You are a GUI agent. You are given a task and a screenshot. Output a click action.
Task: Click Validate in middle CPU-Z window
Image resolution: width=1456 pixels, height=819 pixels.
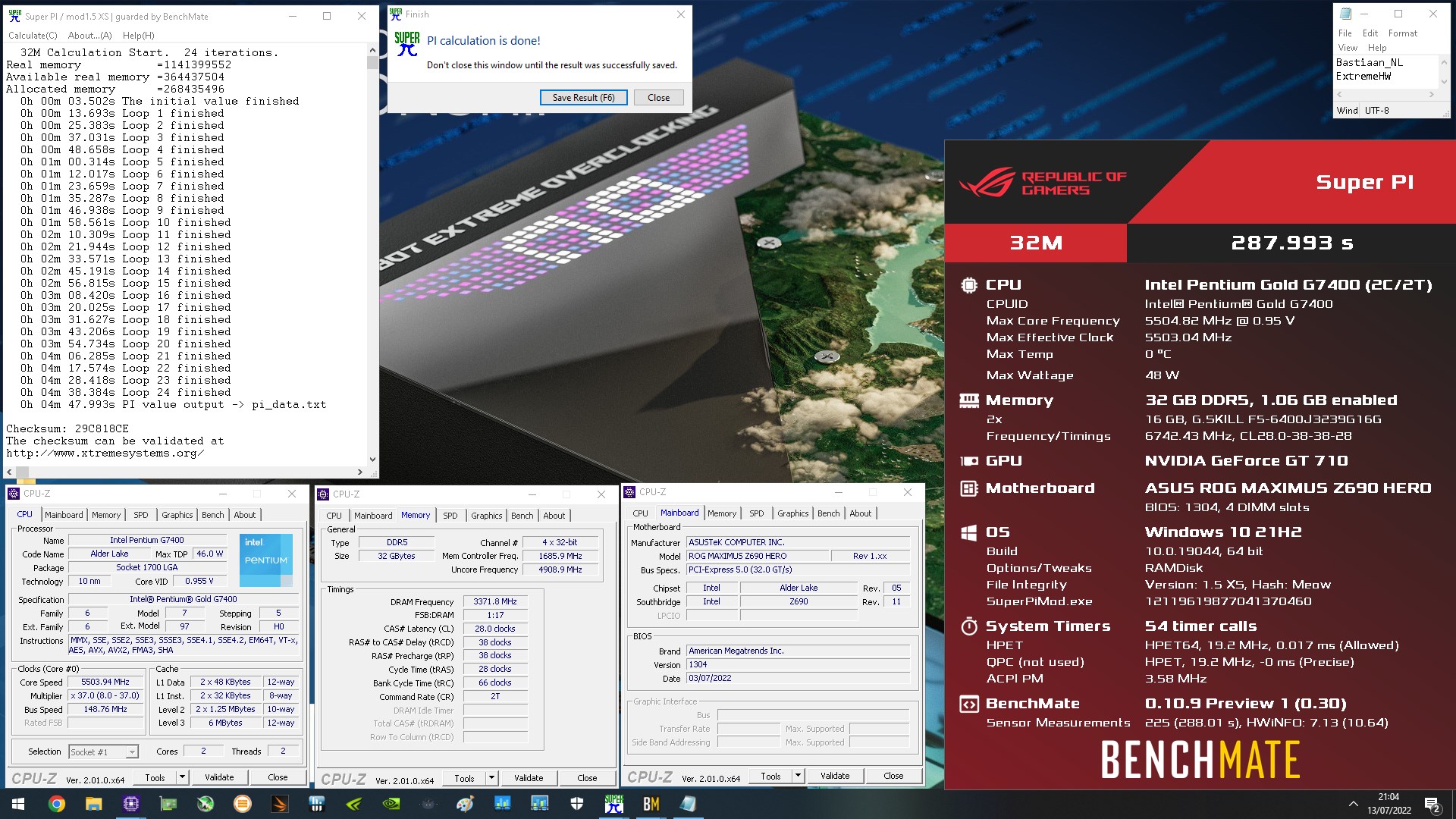click(x=529, y=777)
